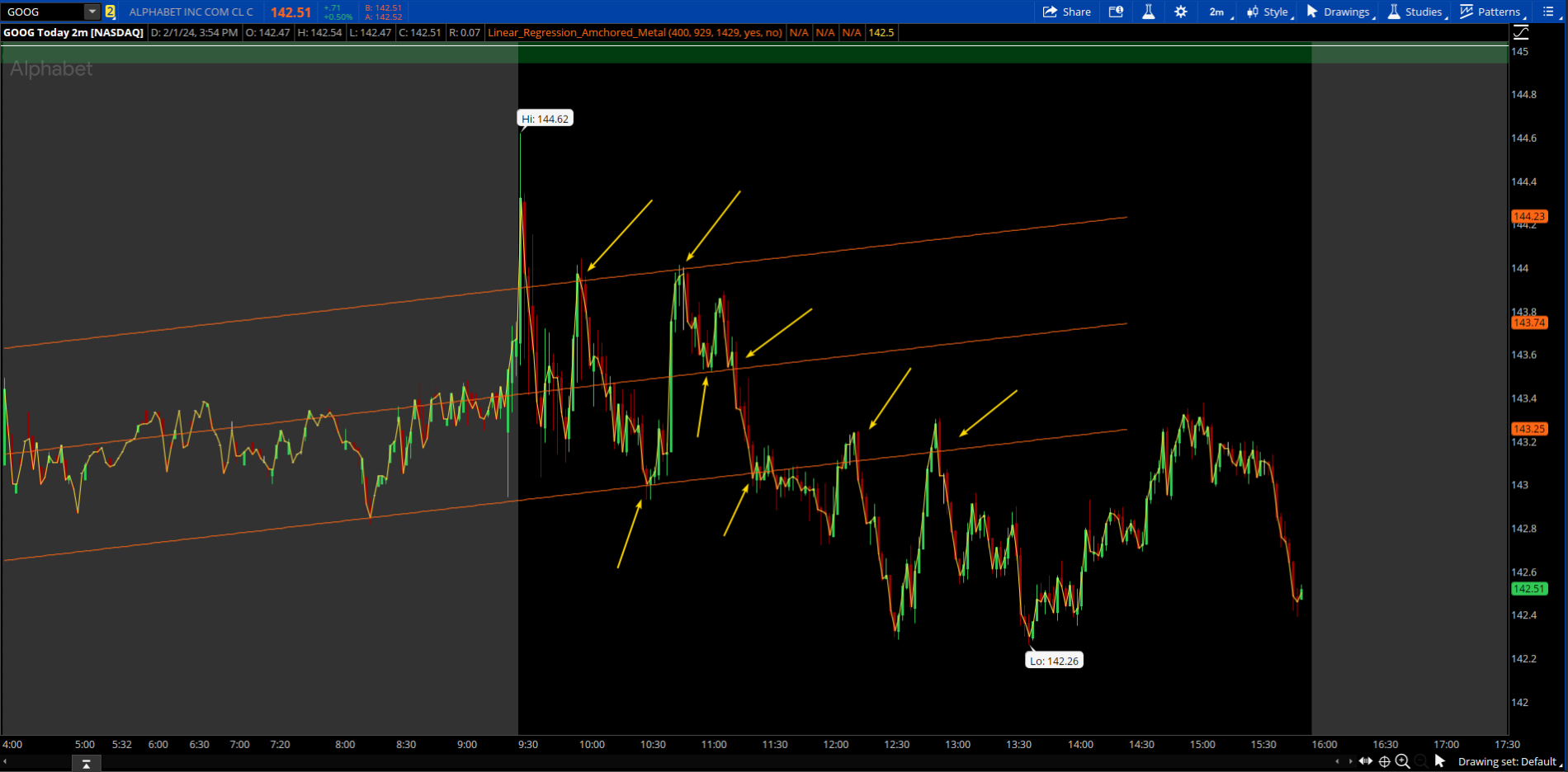Click the zoom in magnifier icon
Viewport: 1568px width, 772px height.
pos(1402,761)
